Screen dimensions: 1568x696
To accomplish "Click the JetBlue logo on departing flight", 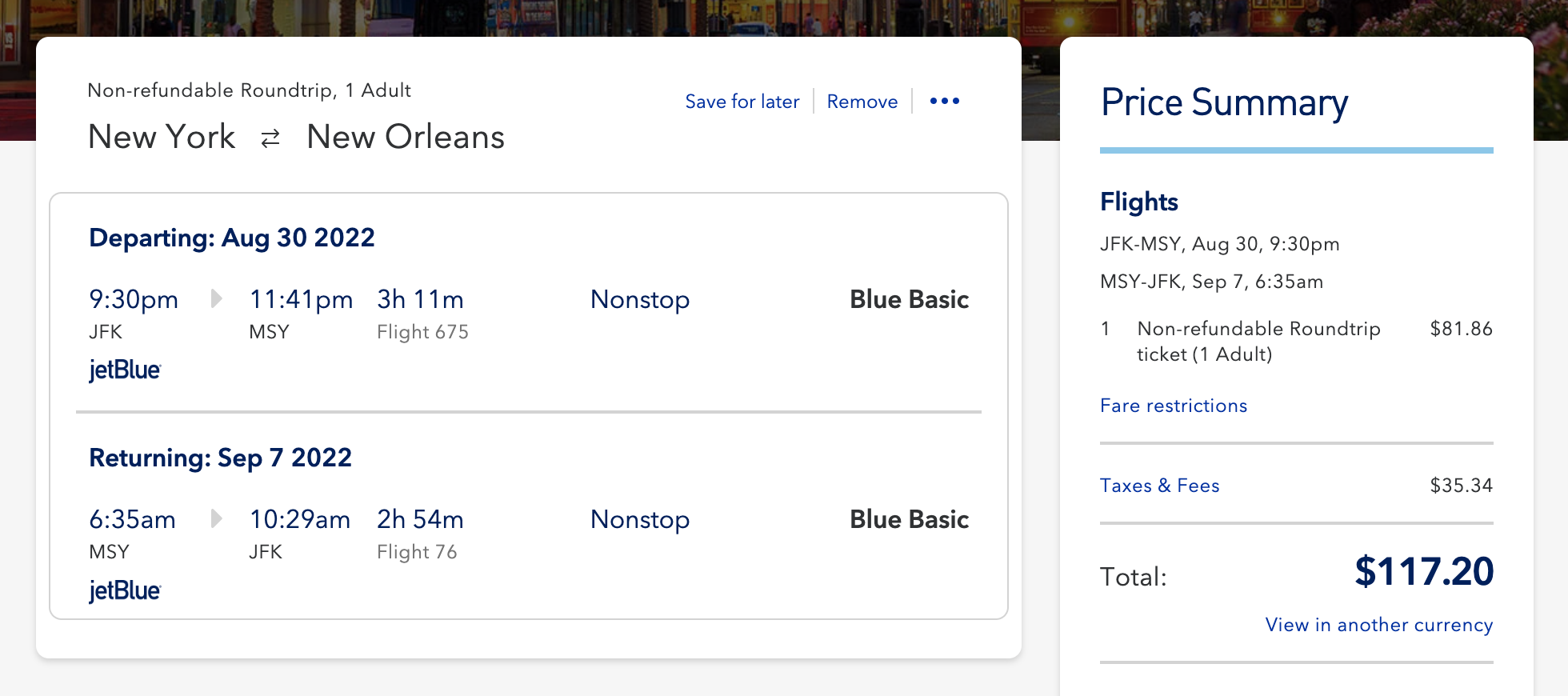I will pyautogui.click(x=125, y=370).
